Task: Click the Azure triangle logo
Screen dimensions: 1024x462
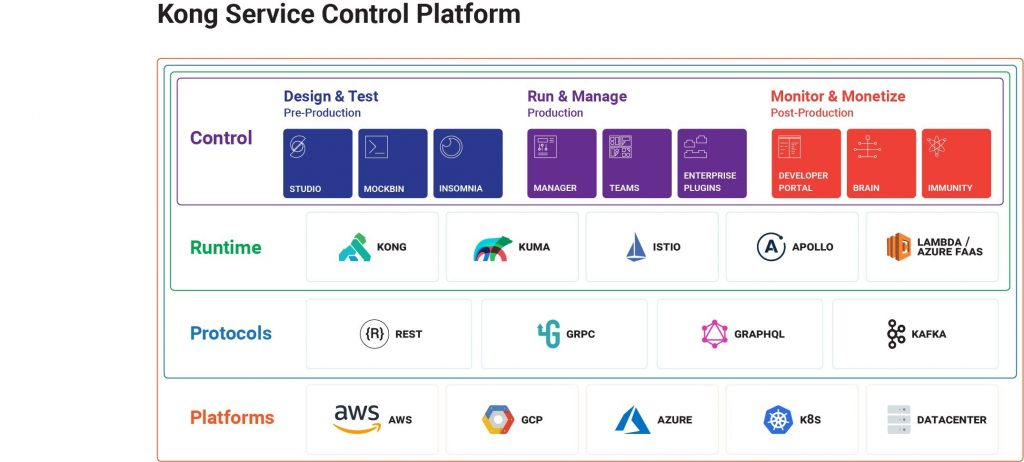Action: click(x=632, y=420)
